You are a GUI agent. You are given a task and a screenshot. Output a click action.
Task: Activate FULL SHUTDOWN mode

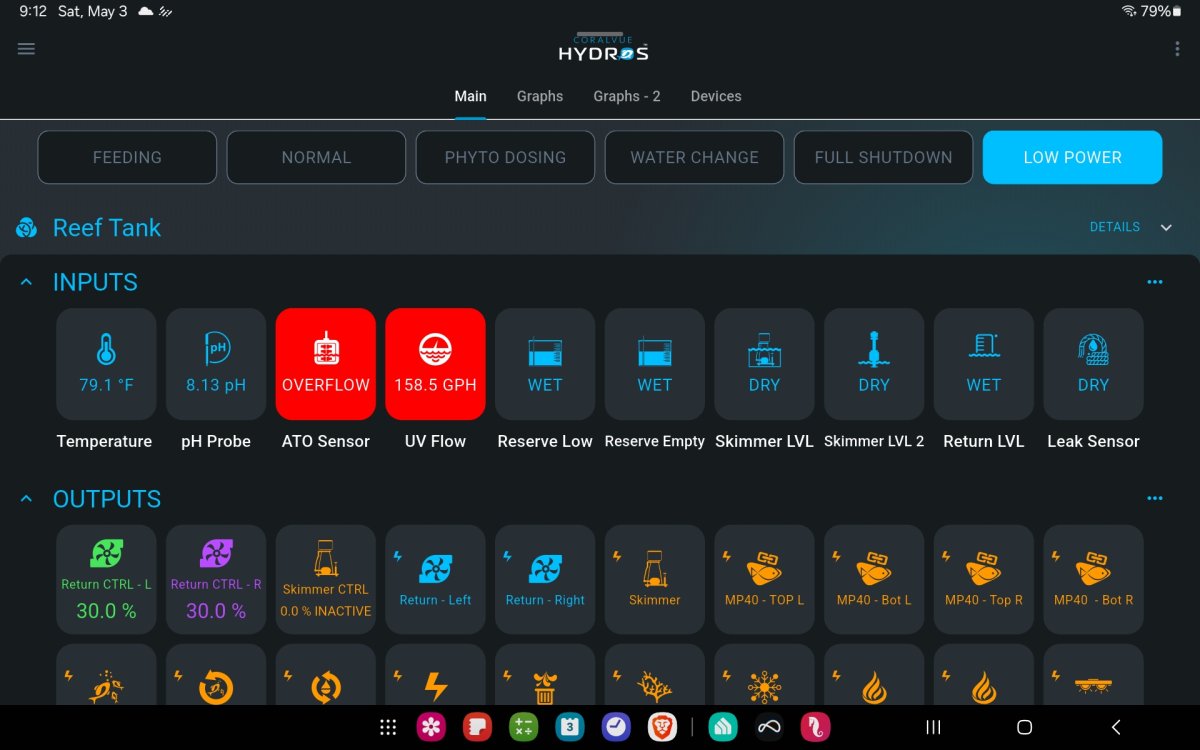[883, 157]
